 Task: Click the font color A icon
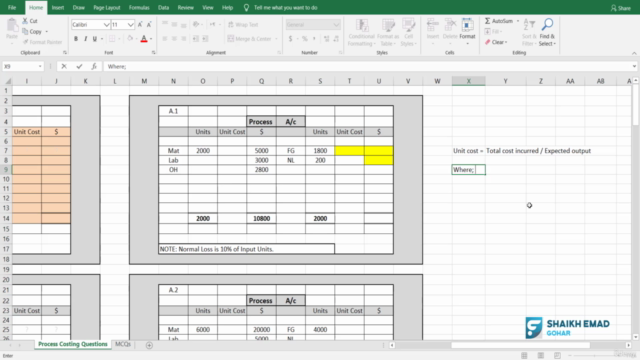coord(144,39)
